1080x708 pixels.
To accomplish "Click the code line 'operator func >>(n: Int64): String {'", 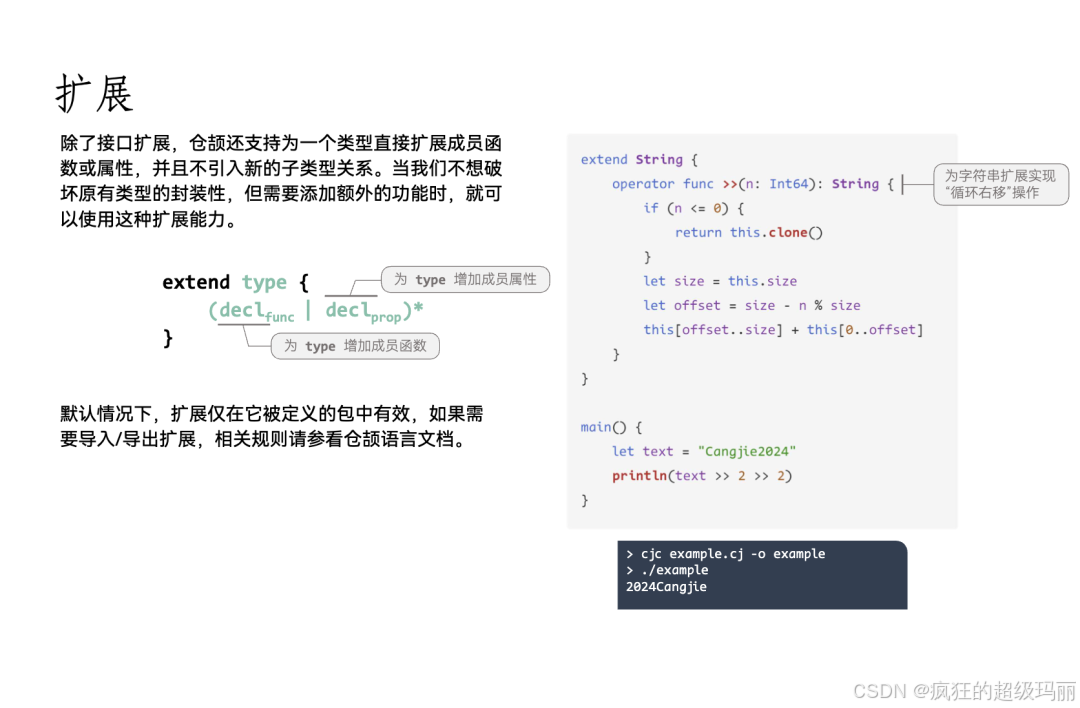I will [752, 184].
